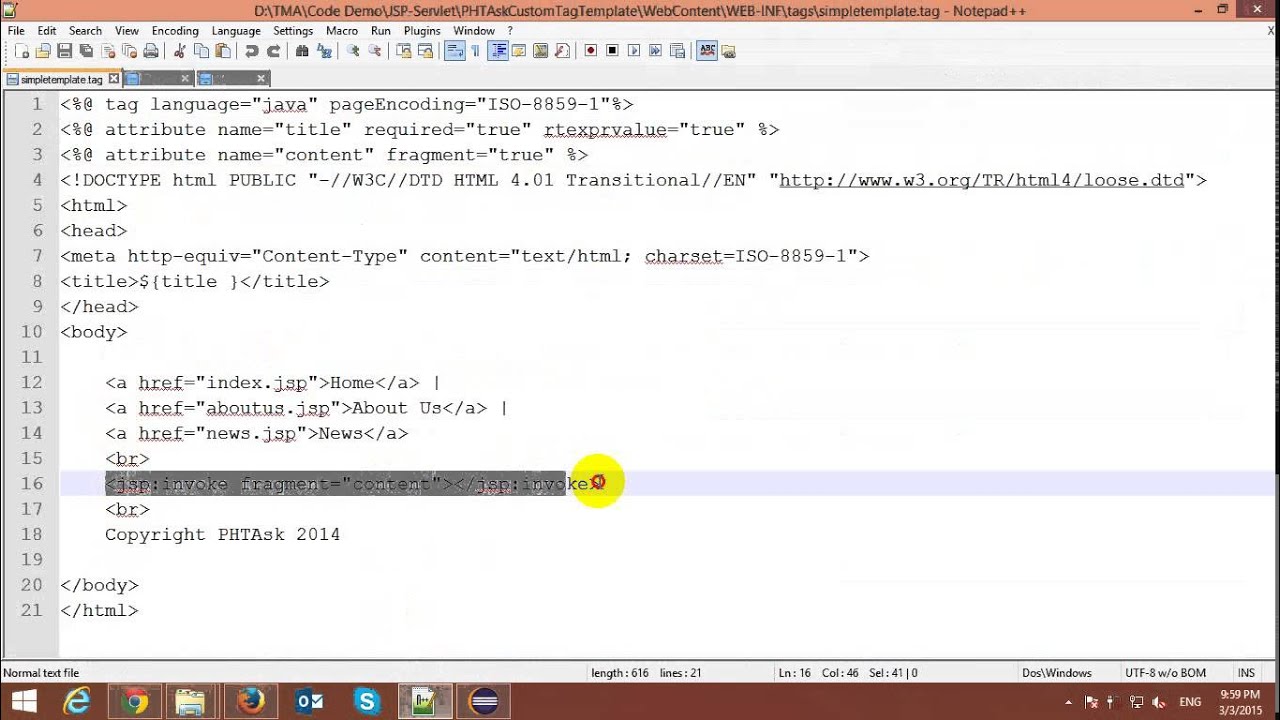Click the Dos\Windows line ending indicator
This screenshot has height=720, width=1280.
tap(1057, 673)
